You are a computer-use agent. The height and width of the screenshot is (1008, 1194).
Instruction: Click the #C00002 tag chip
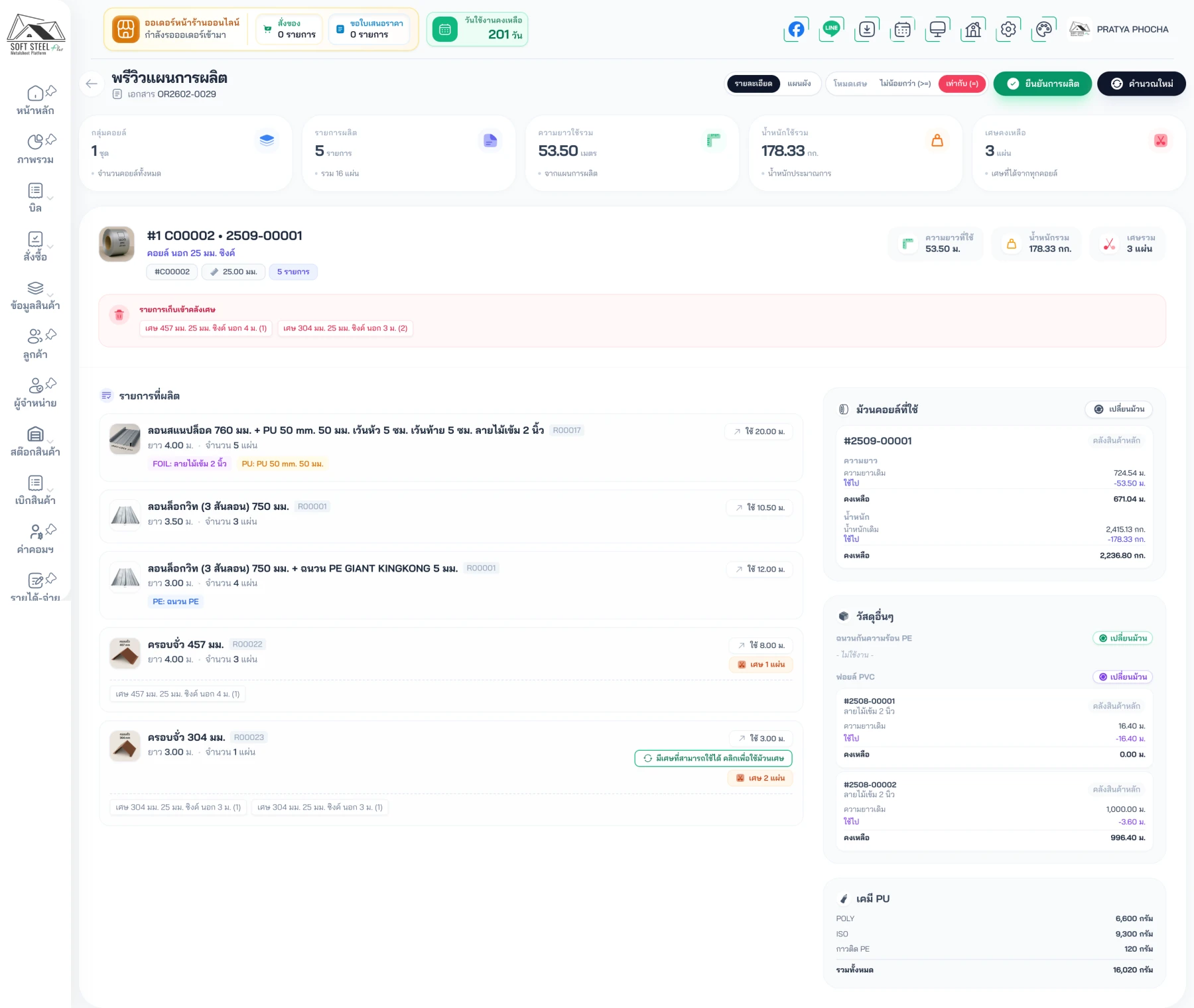[x=172, y=272]
